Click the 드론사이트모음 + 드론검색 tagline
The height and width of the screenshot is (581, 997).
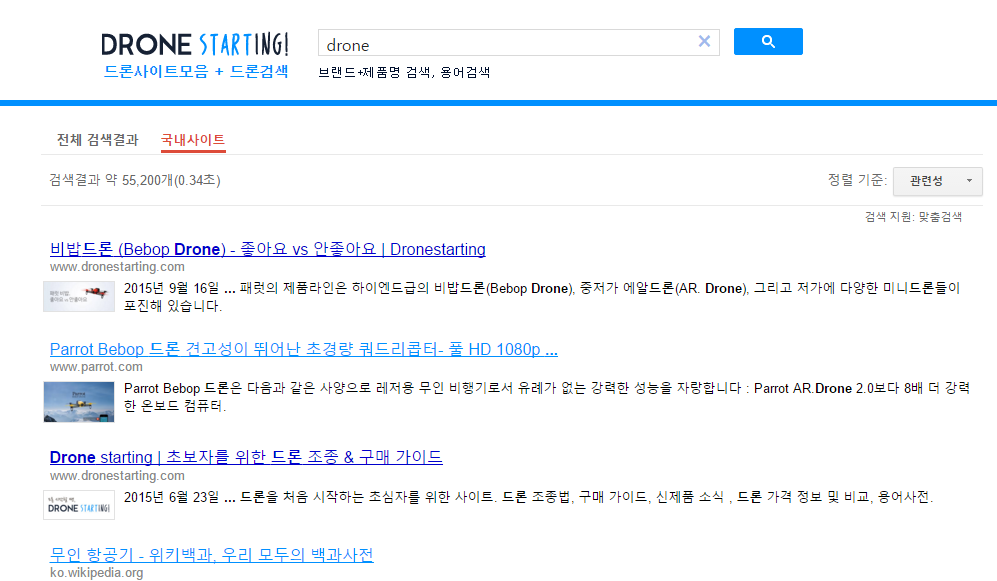coord(196,72)
